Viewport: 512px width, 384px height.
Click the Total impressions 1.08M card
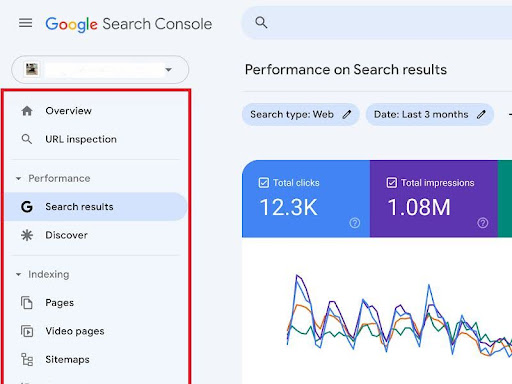click(434, 199)
